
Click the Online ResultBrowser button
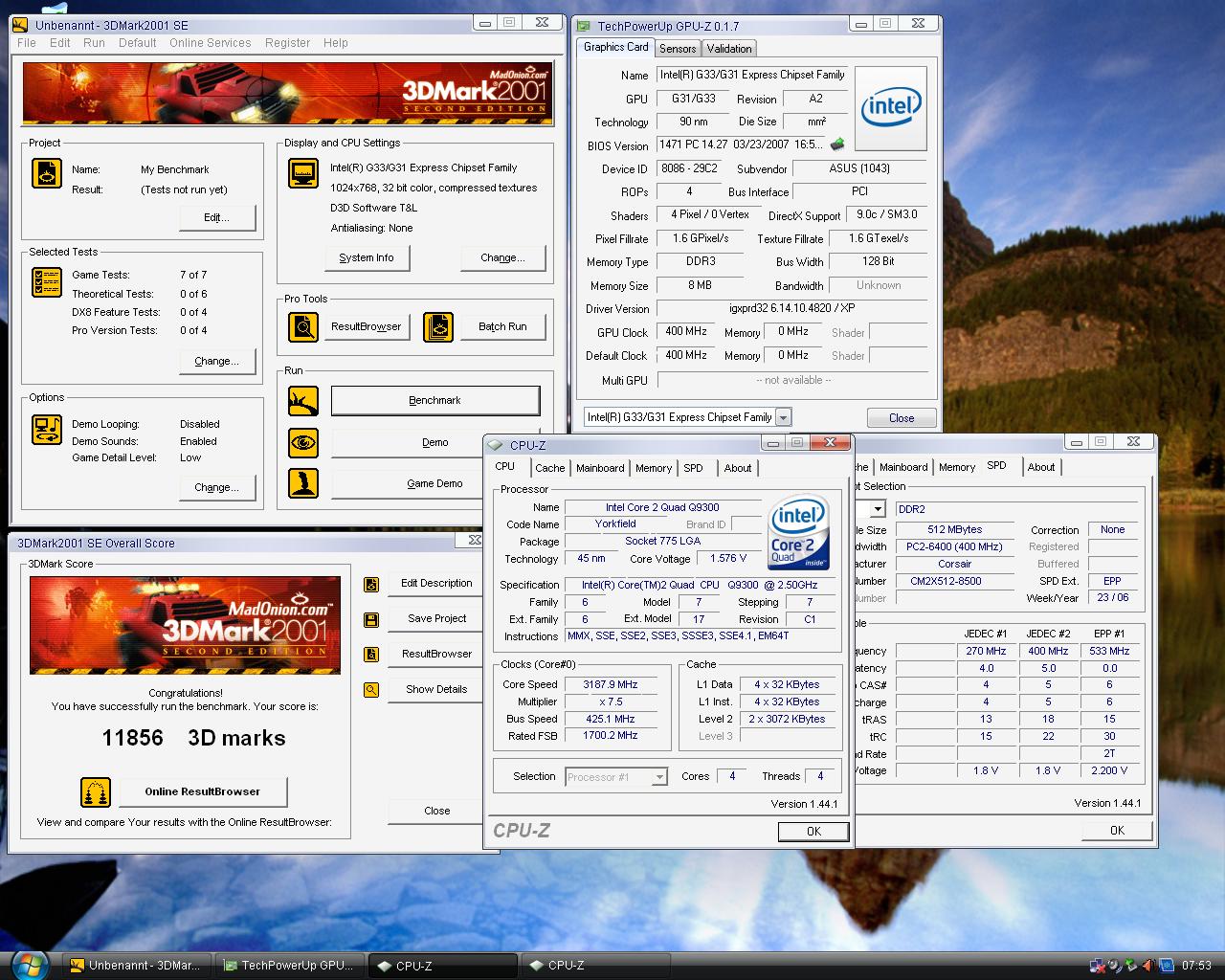click(x=203, y=792)
